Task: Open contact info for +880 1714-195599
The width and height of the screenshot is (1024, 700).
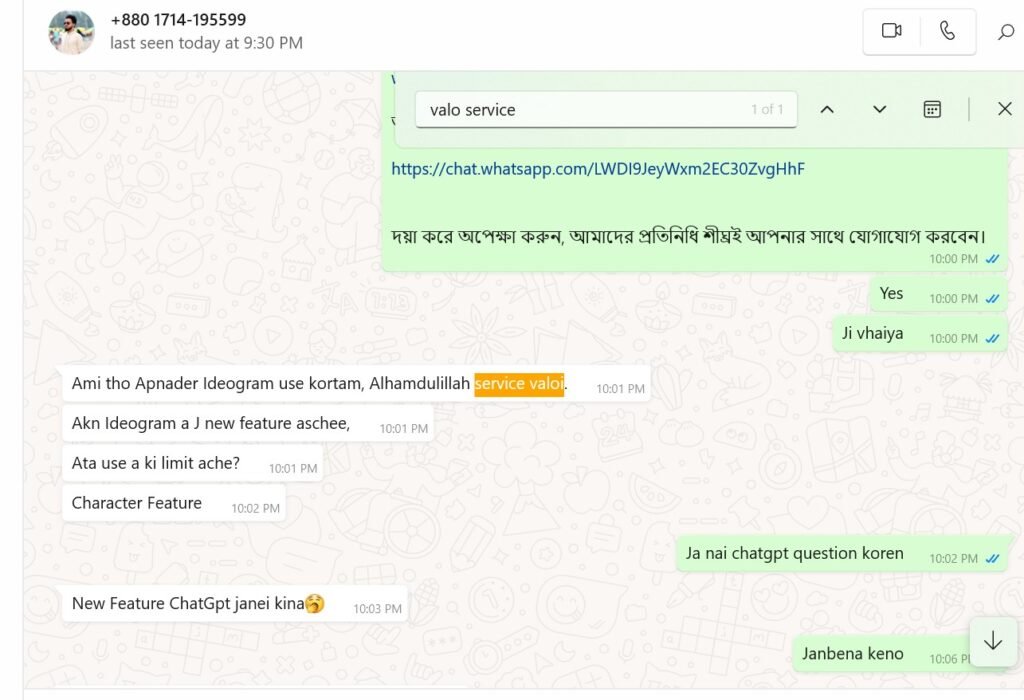Action: click(178, 20)
